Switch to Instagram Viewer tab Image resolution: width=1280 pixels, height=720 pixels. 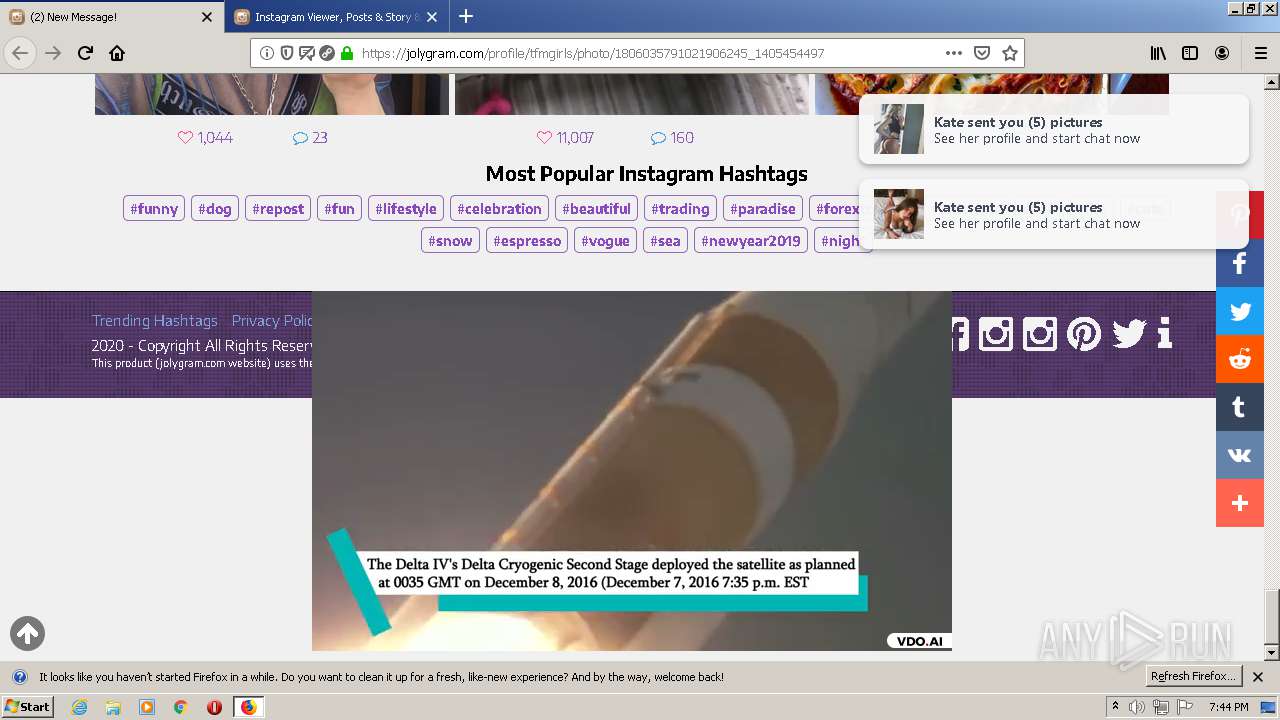(336, 17)
